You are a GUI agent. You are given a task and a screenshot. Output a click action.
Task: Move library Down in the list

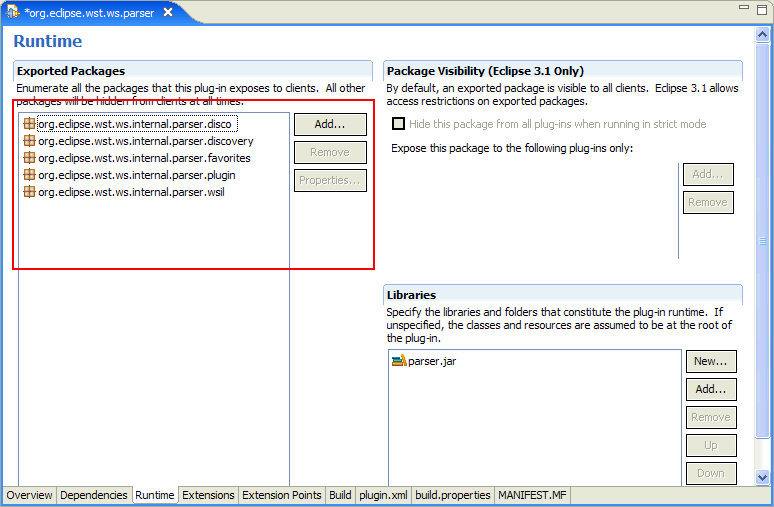coord(711,473)
